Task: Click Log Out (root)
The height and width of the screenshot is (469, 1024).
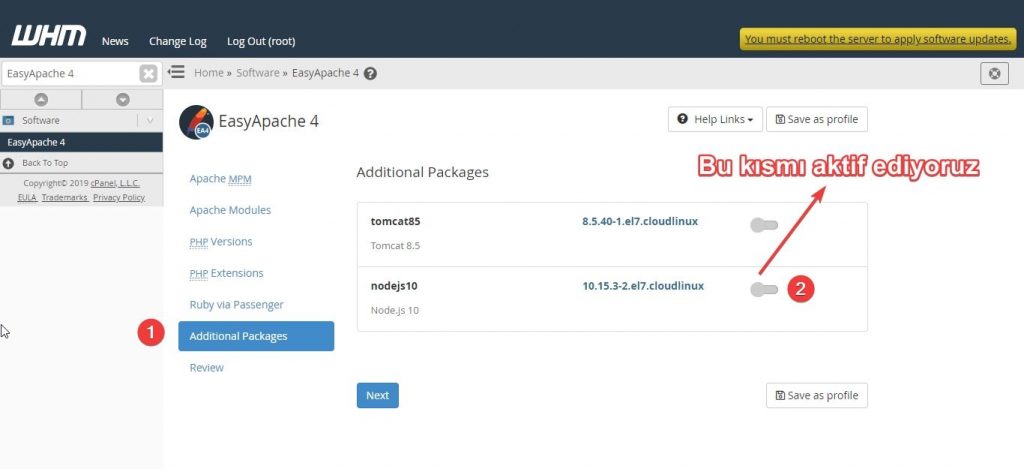Action: click(x=261, y=41)
